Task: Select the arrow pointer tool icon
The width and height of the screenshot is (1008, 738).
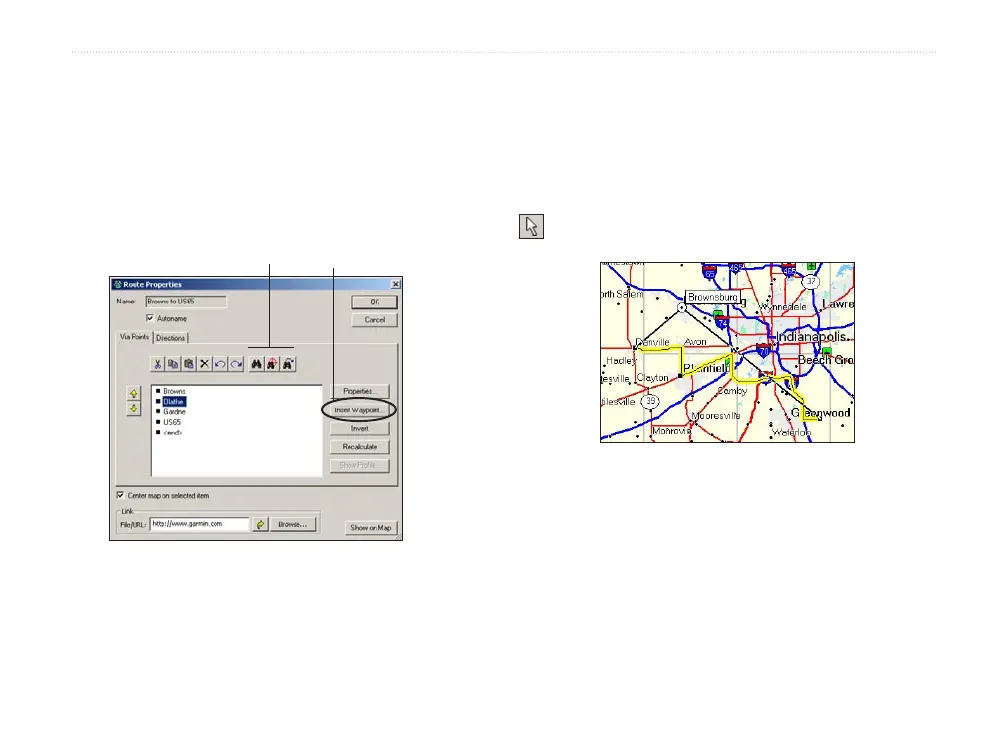Action: tap(532, 226)
